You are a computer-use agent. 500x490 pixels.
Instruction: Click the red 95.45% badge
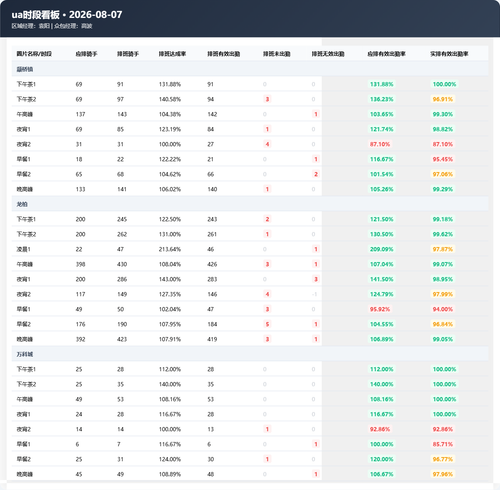tap(443, 159)
